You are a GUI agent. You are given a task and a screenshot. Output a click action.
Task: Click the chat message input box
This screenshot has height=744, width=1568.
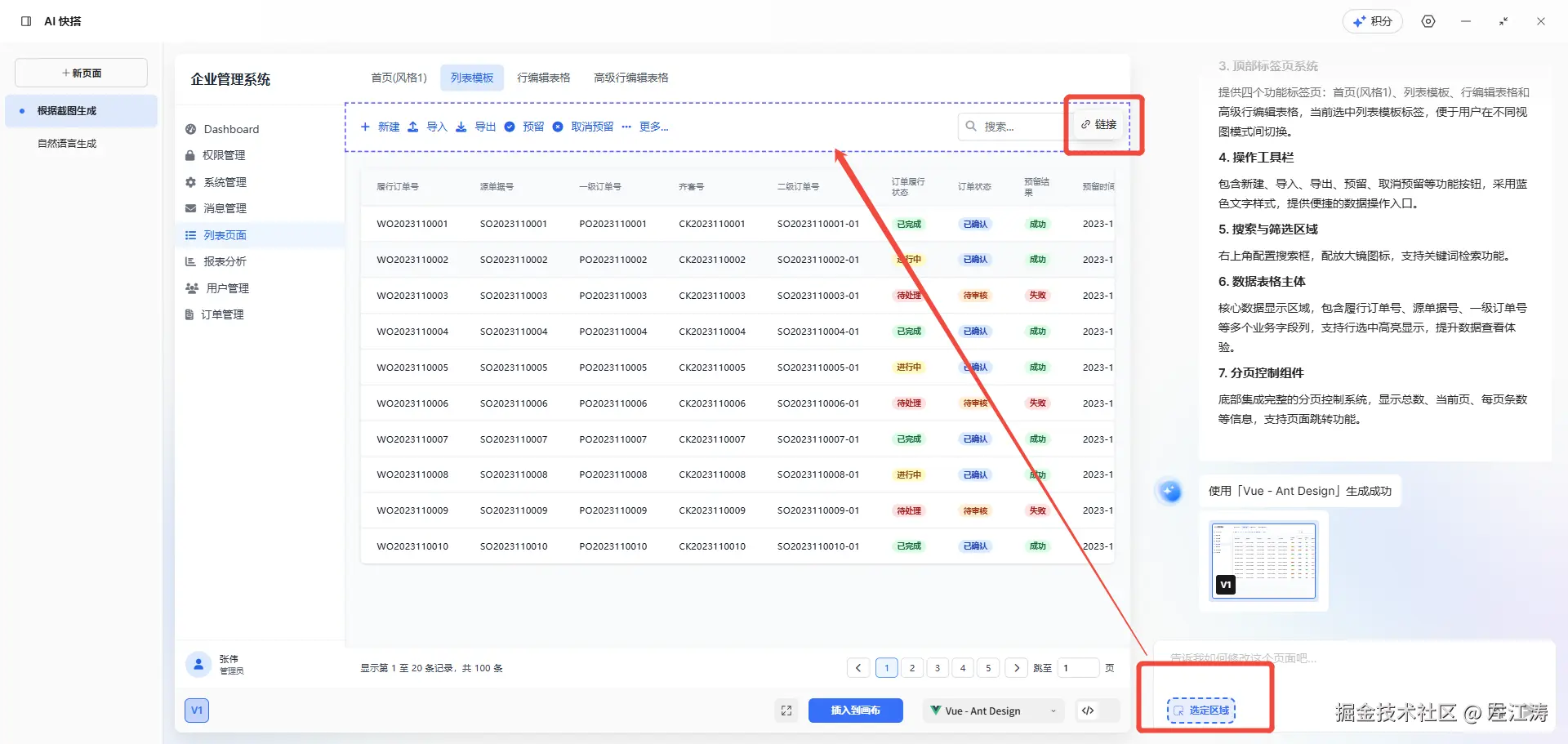coord(1354,658)
